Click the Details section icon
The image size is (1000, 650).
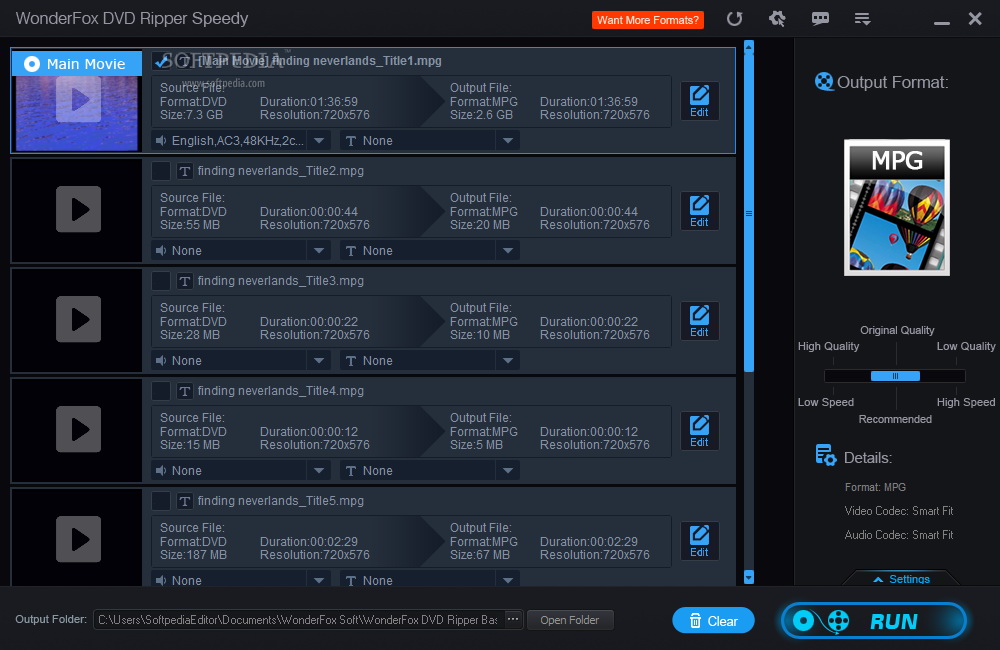click(x=825, y=455)
